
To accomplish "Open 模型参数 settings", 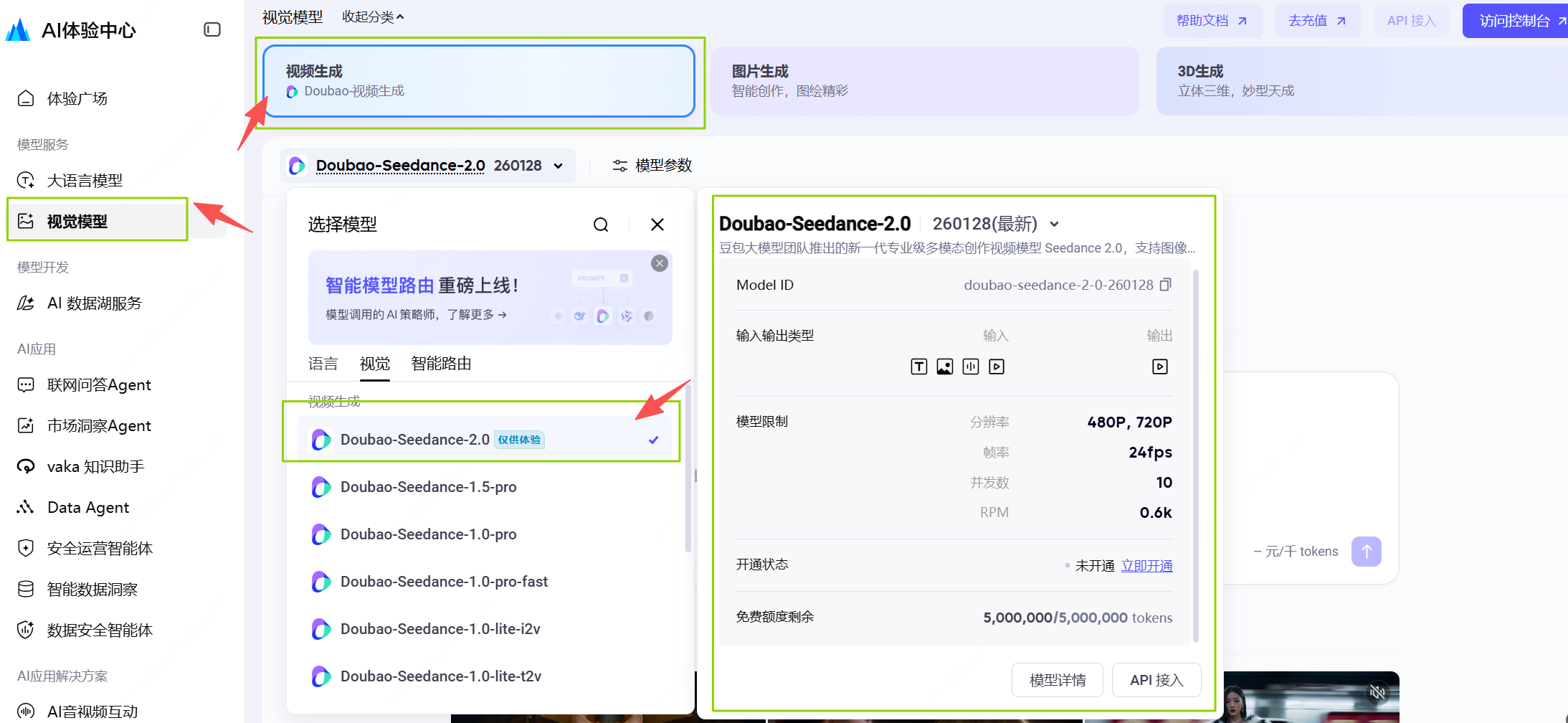I will (x=652, y=166).
